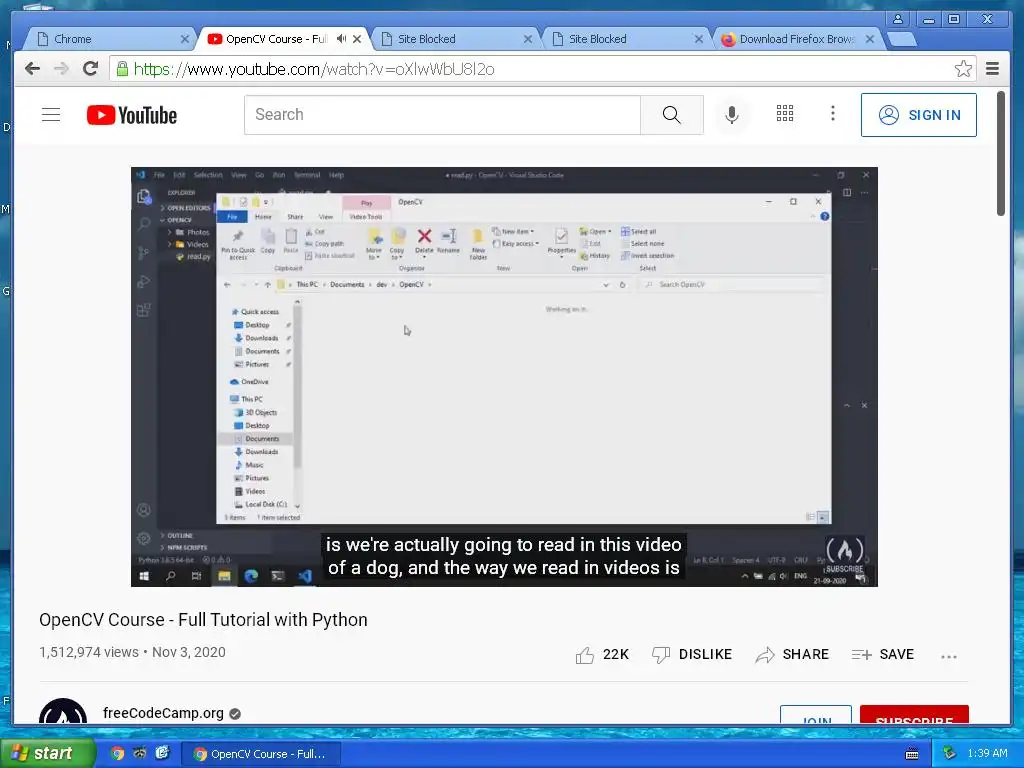Switch to the Chrome tab
The image size is (1024, 768).
click(x=109, y=39)
